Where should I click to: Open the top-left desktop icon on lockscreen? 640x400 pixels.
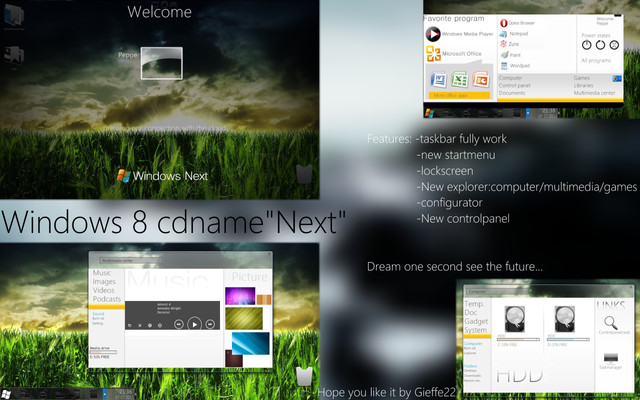click(13, 16)
